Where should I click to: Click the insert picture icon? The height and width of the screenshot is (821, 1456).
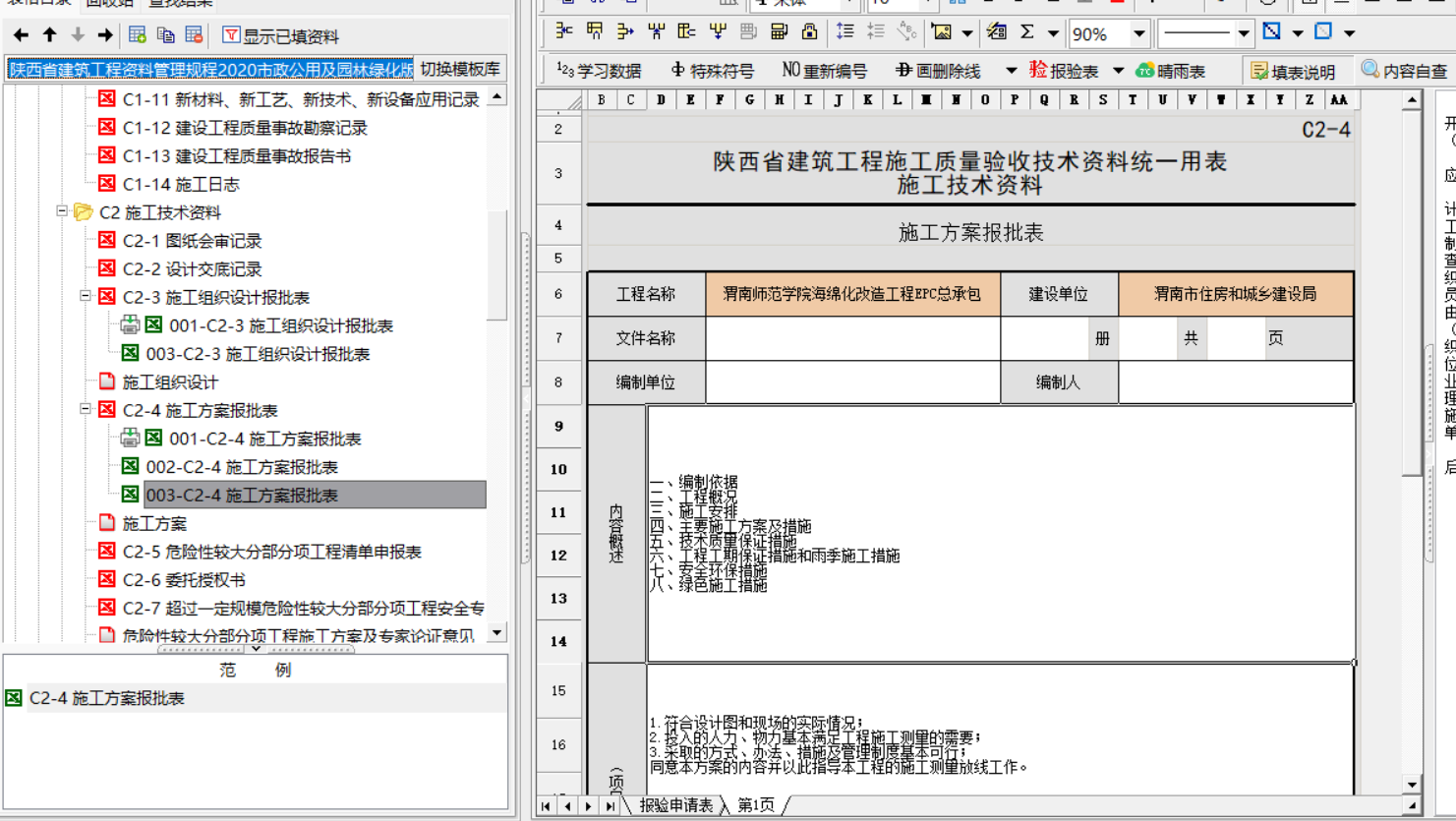[x=942, y=32]
